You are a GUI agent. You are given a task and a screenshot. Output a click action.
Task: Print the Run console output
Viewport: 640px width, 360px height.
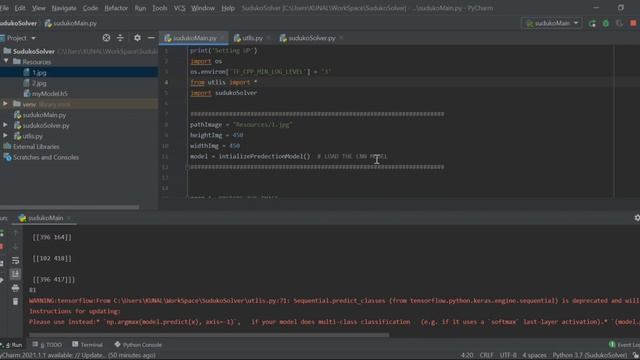click(x=16, y=288)
